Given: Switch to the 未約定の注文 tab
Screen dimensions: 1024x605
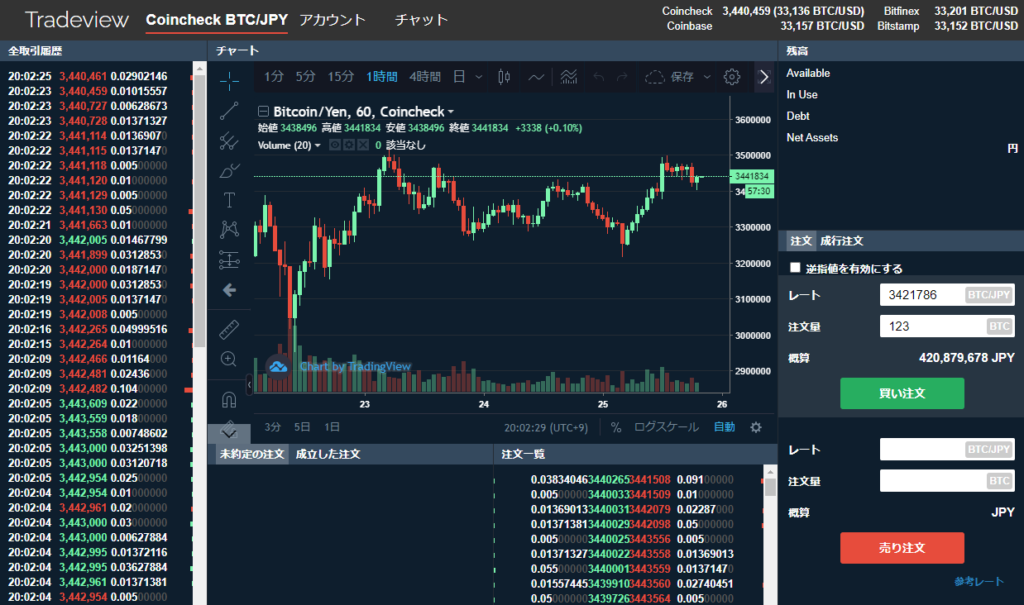Looking at the screenshot, I should tap(252, 454).
